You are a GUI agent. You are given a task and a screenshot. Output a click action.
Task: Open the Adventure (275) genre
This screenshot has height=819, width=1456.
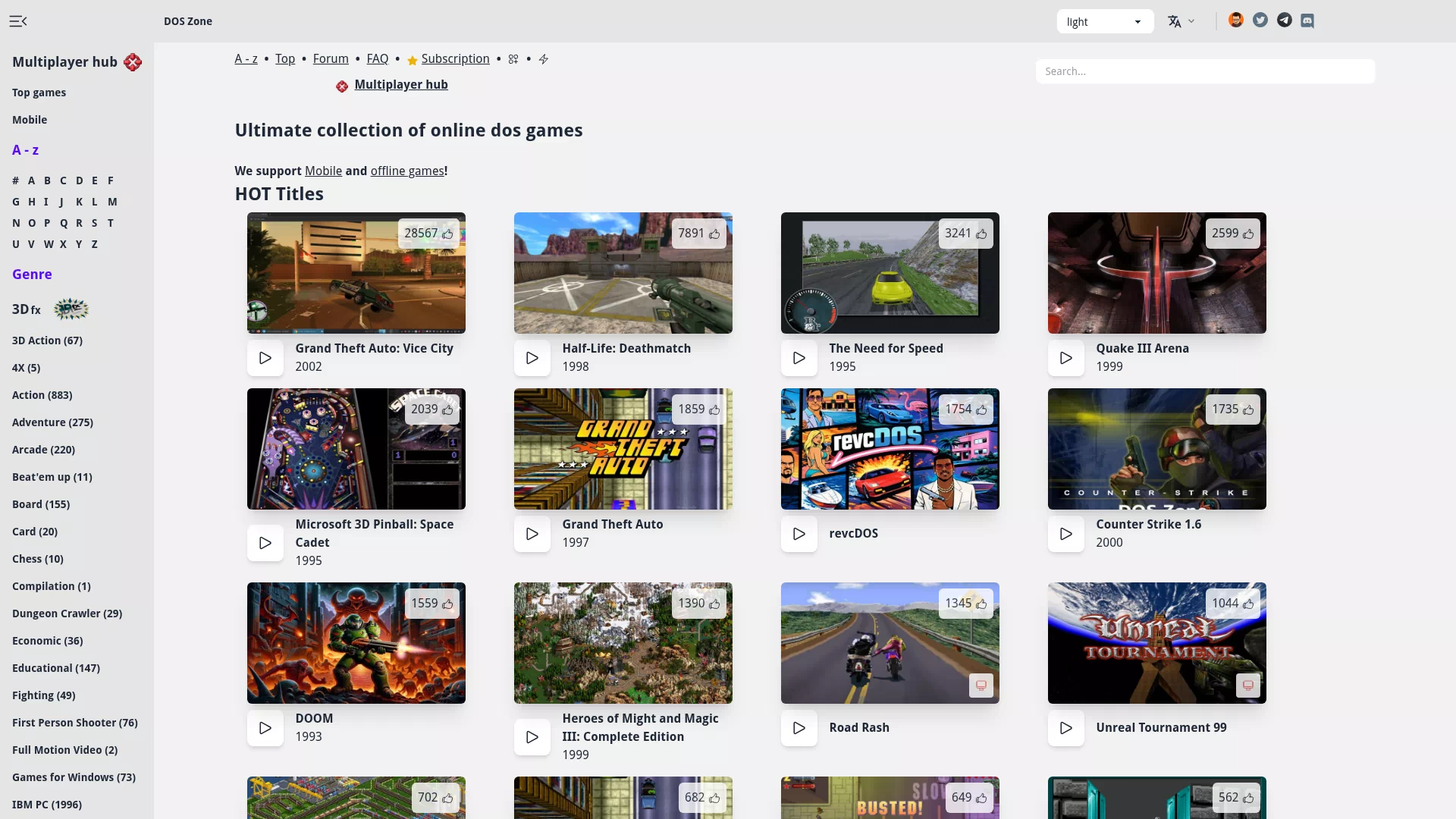pyautogui.click(x=52, y=422)
